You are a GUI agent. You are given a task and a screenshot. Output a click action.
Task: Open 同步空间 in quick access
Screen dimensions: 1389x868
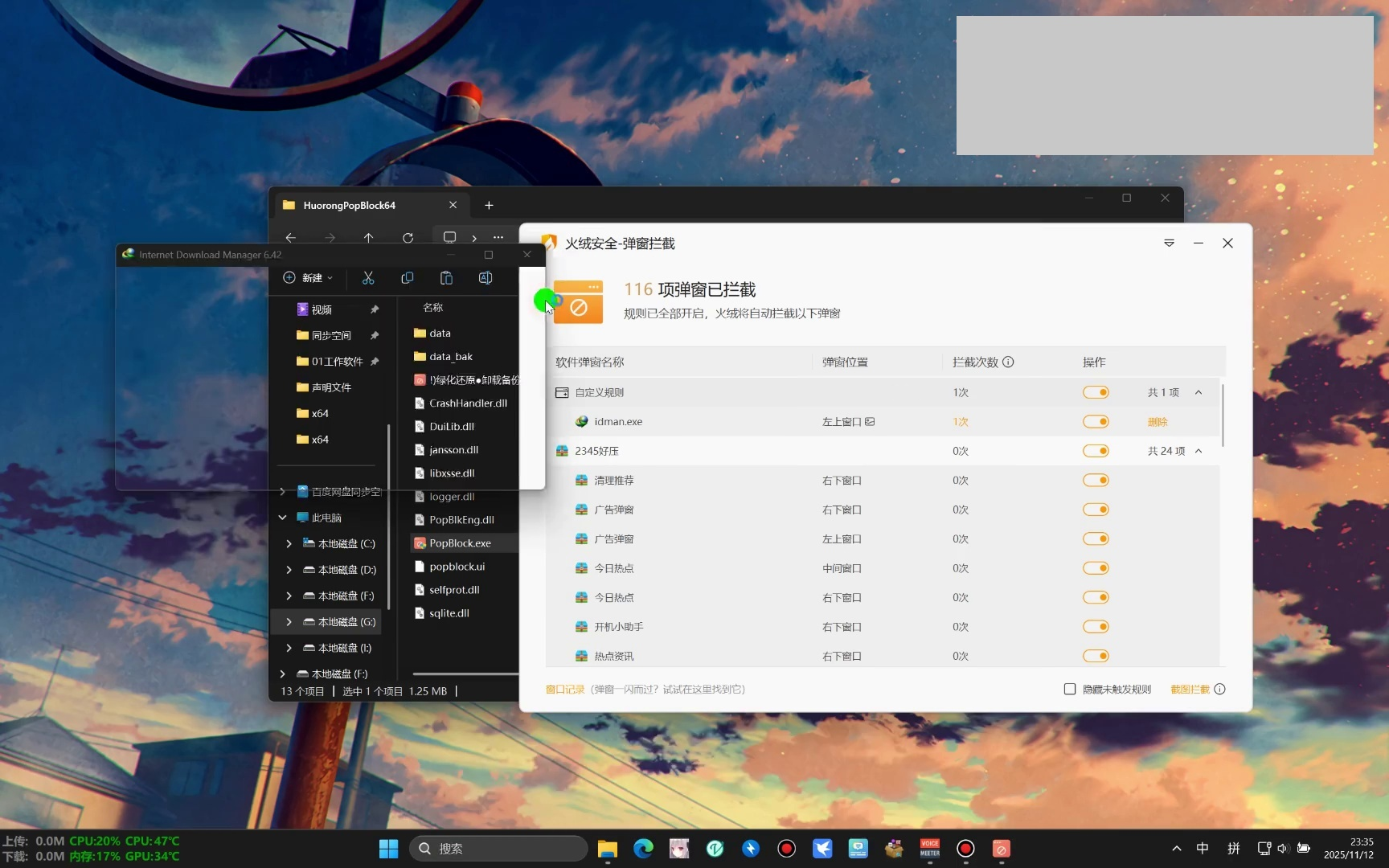click(x=331, y=336)
